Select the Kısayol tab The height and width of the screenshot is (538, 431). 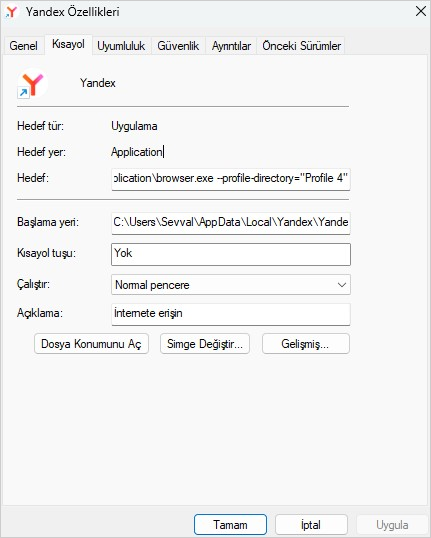(68, 44)
